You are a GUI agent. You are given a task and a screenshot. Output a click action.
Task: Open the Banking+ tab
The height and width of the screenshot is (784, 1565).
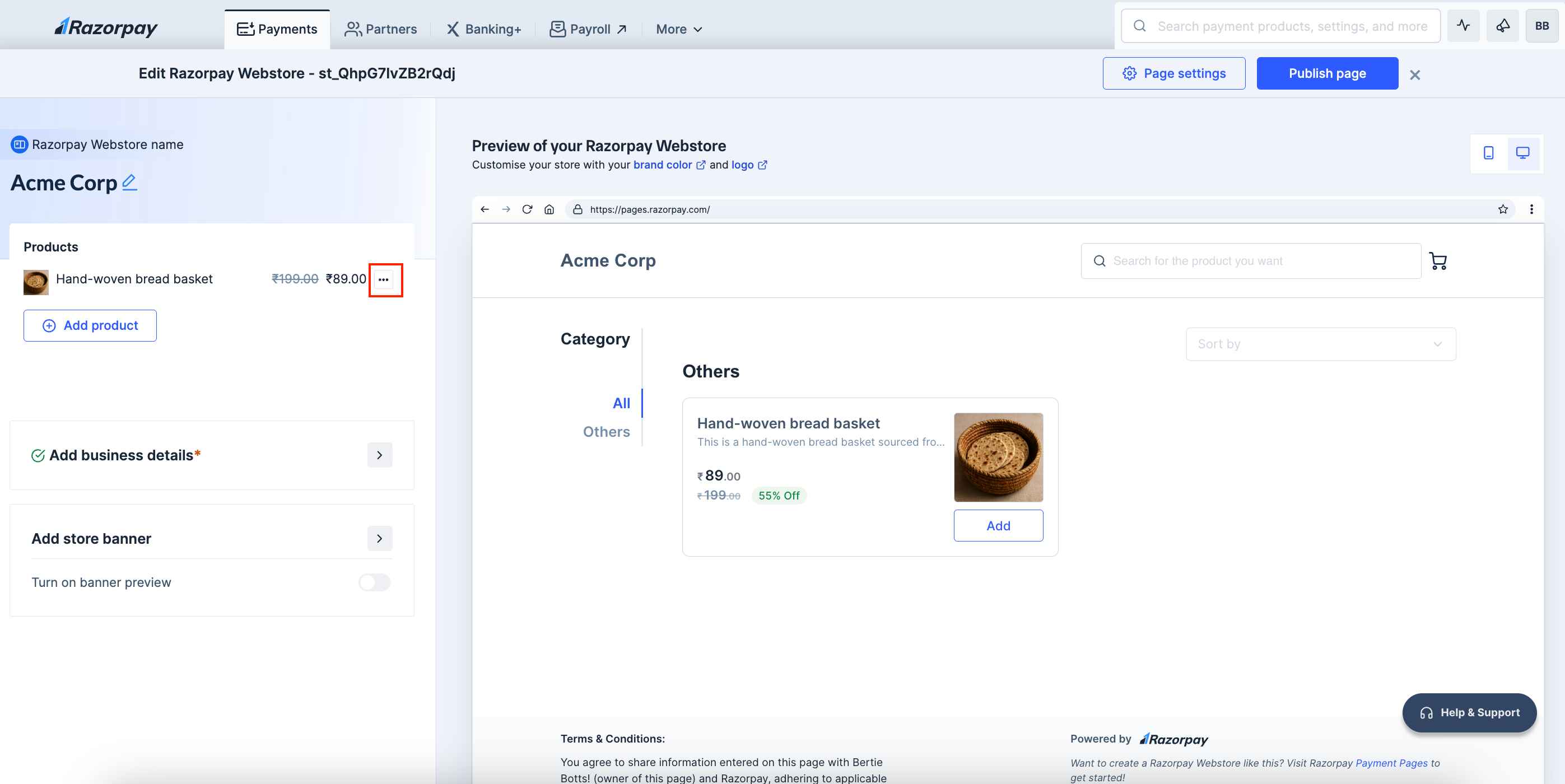point(483,29)
